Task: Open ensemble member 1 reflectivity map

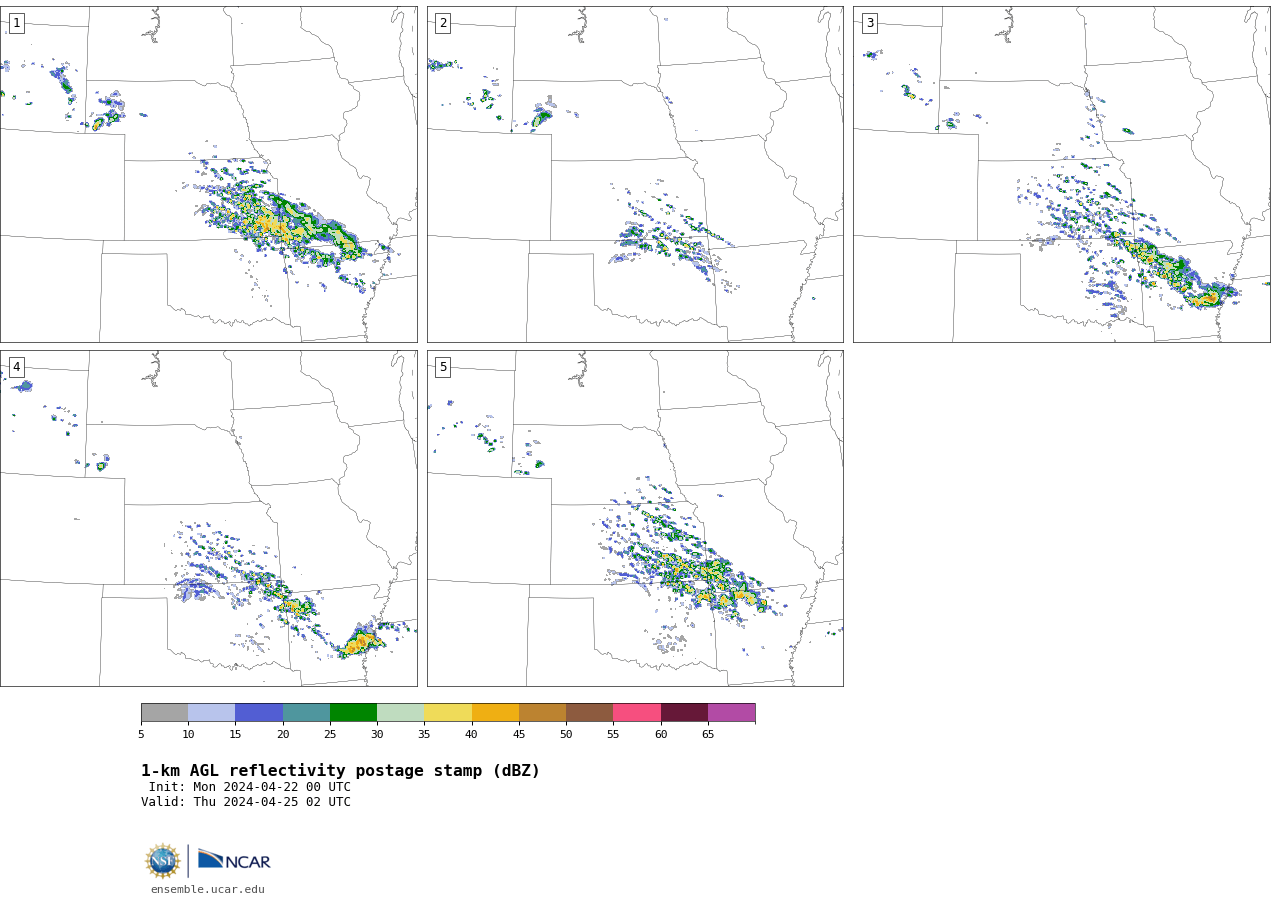Action: coord(208,174)
